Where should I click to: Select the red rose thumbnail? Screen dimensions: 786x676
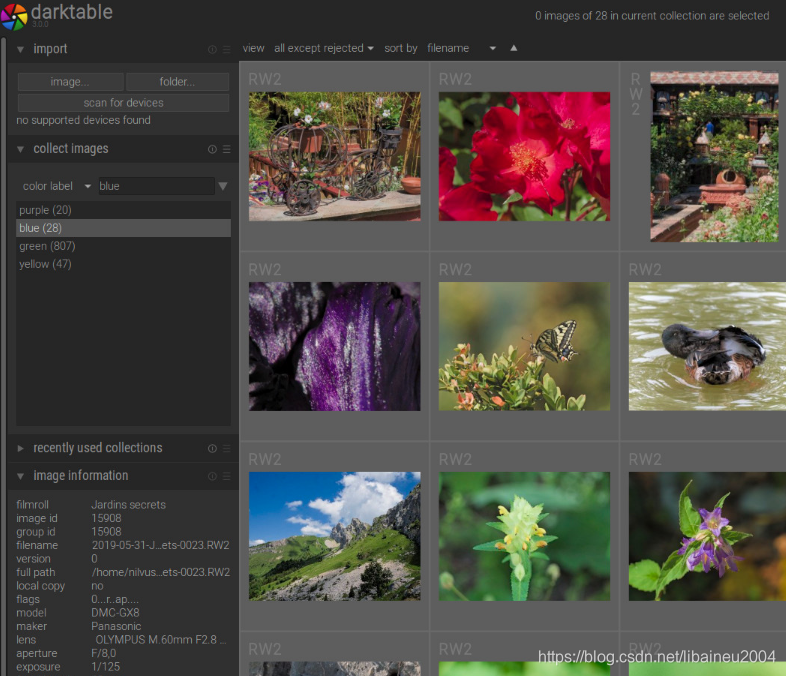(x=524, y=156)
